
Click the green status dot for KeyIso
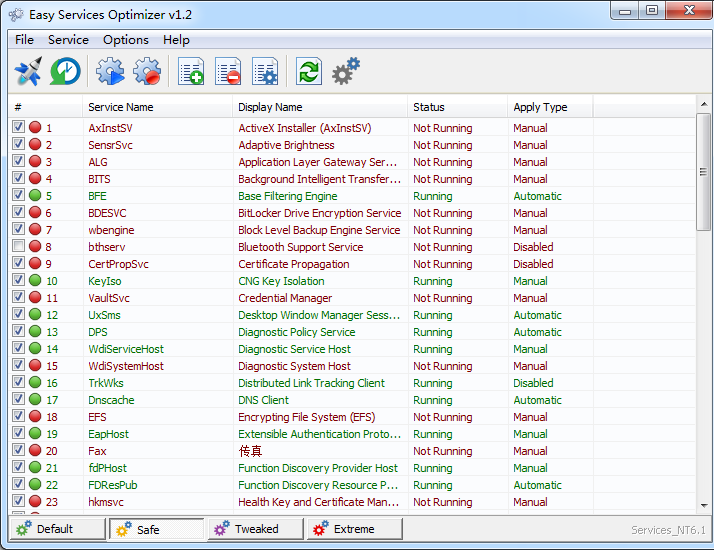pyautogui.click(x=35, y=281)
